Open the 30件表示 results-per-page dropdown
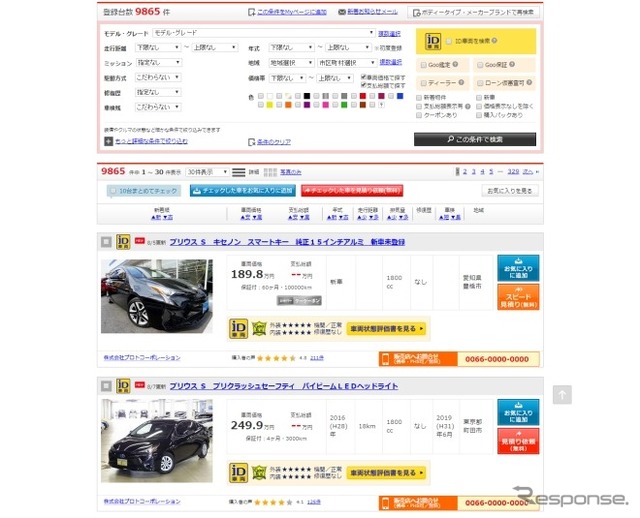 (x=207, y=172)
